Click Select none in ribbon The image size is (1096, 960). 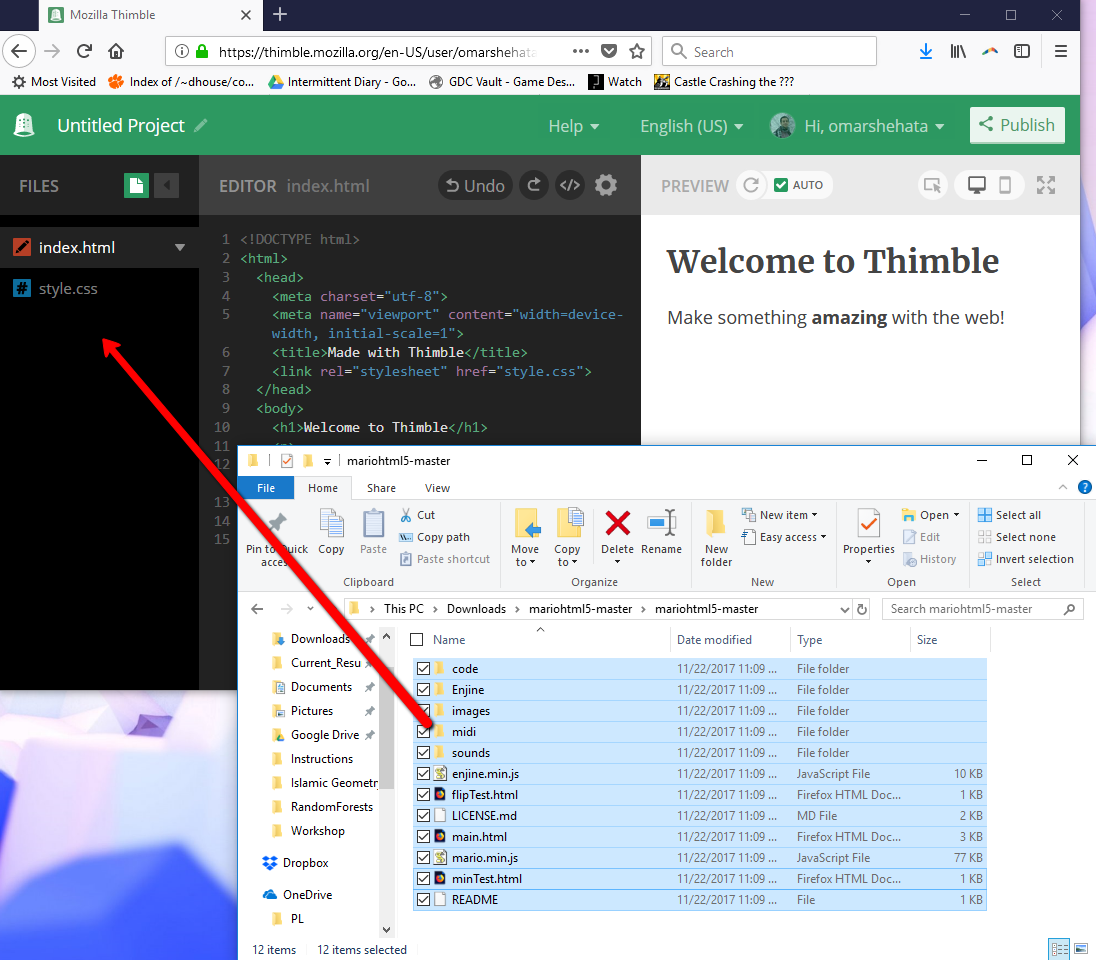pyautogui.click(x=1017, y=537)
